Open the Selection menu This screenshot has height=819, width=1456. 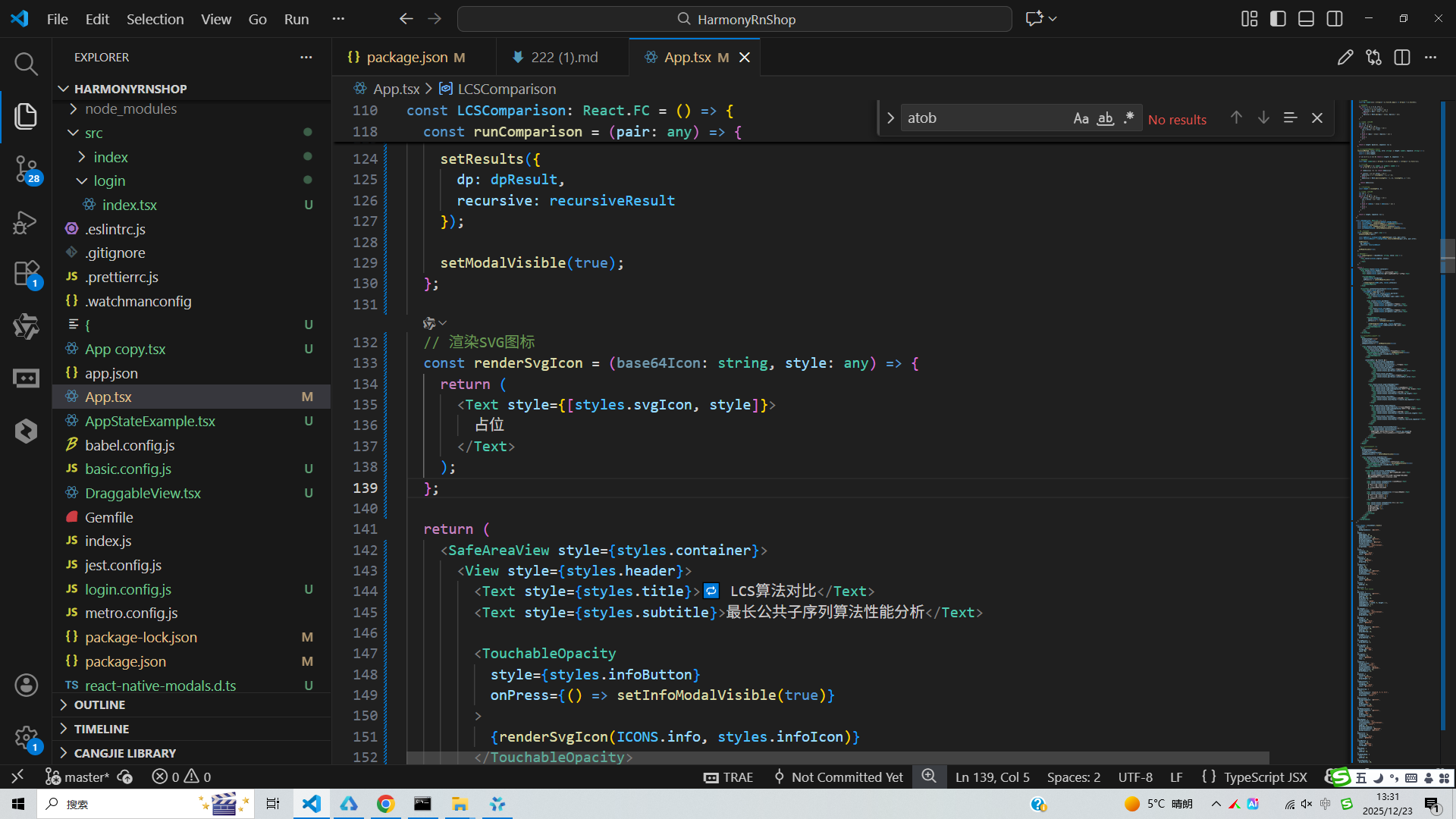click(155, 19)
